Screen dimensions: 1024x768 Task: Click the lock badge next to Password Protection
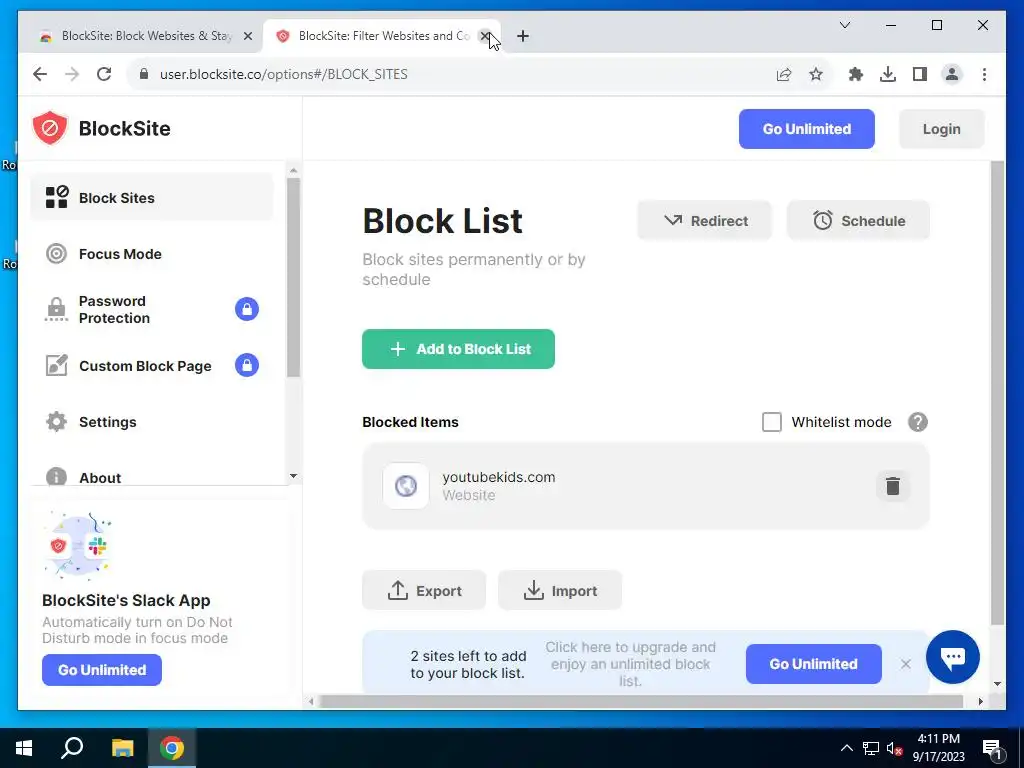point(247,309)
